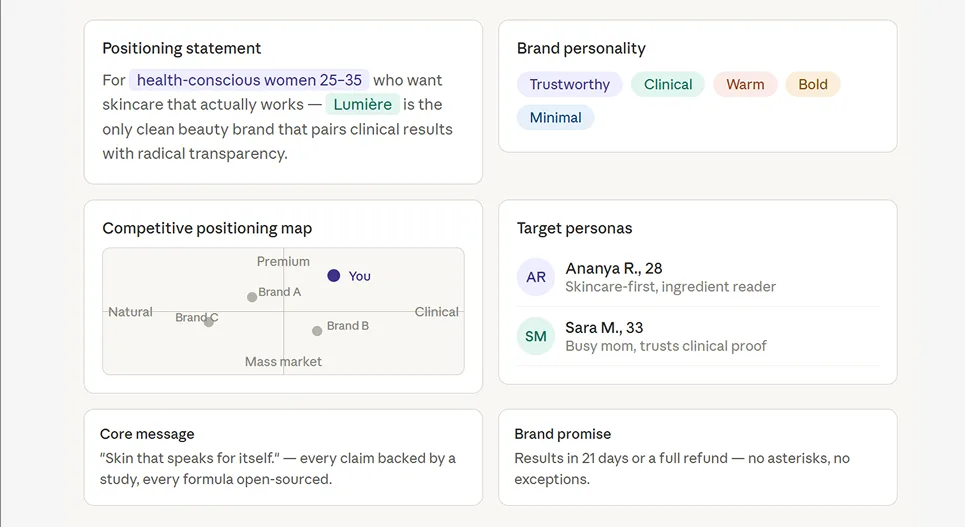Open the Ananya R., 28 persona row

coord(697,277)
